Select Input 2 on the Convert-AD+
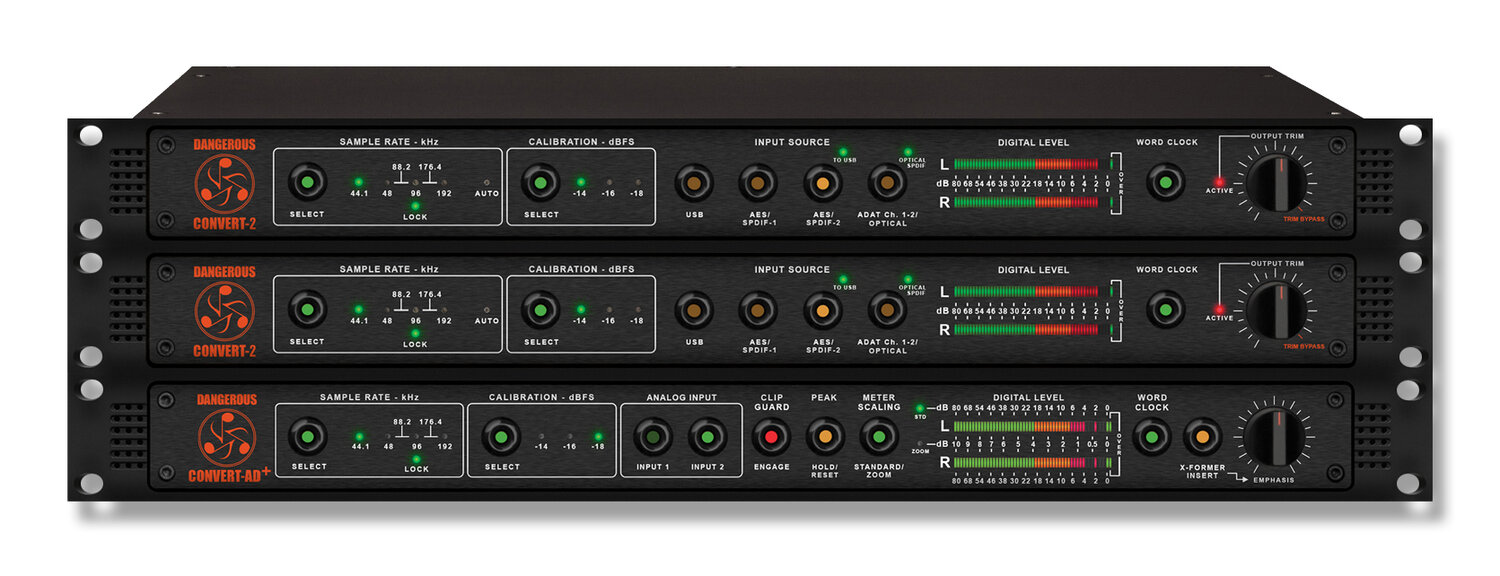Screen dimensions: 1500x576 pyautogui.click(x=707, y=437)
